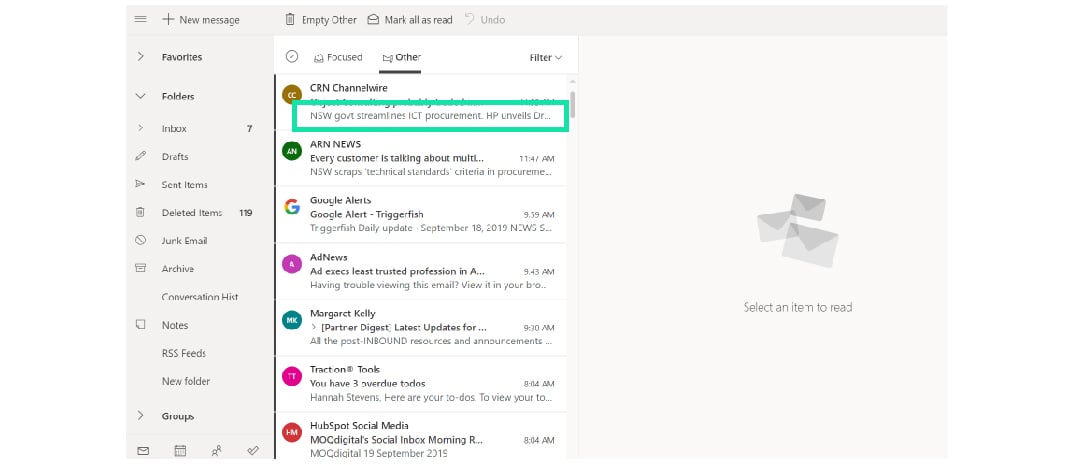This screenshot has width=1074, height=465.
Task: Open the Filter dropdown
Action: [546, 58]
